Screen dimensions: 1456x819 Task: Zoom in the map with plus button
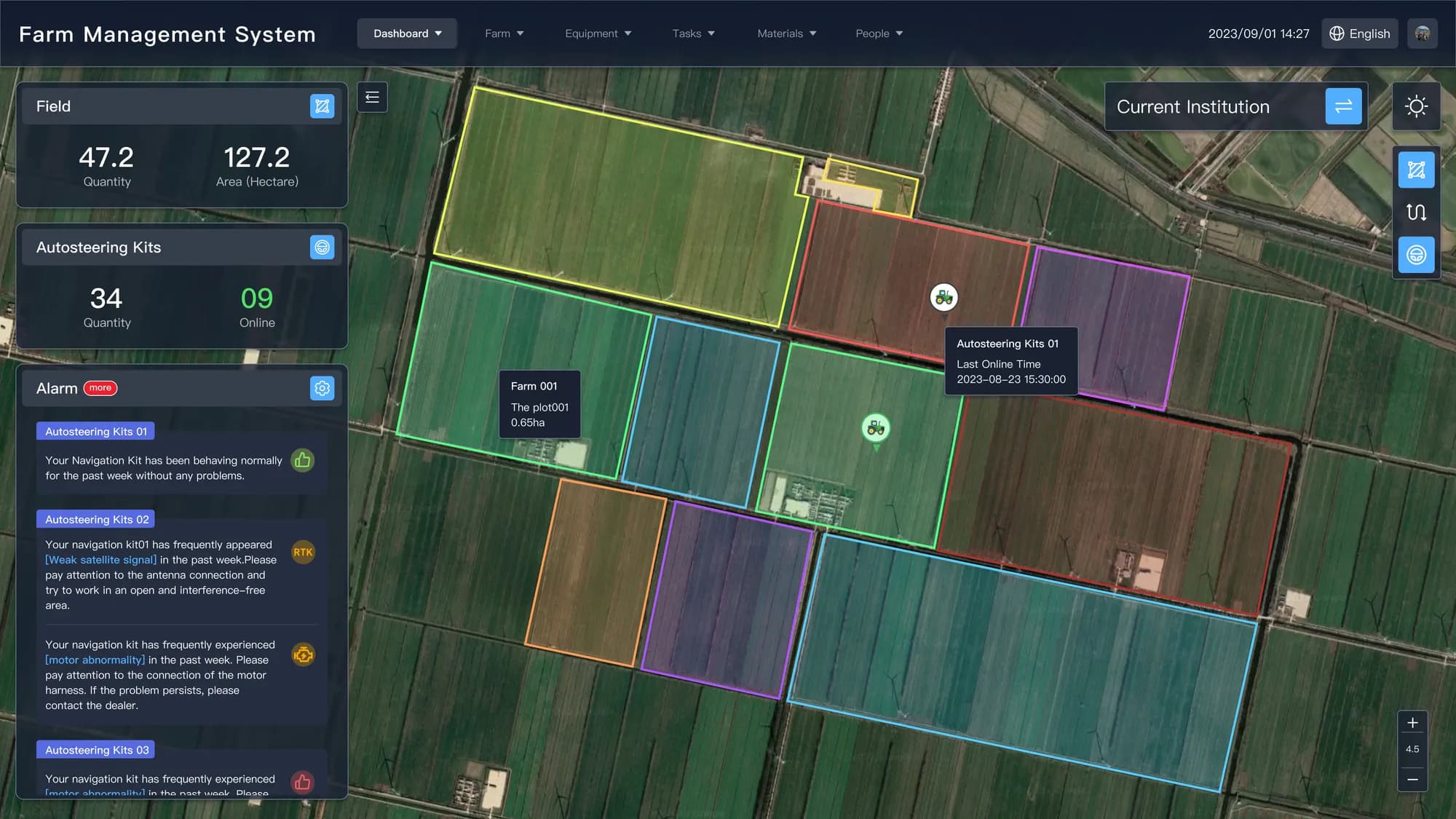1412,723
